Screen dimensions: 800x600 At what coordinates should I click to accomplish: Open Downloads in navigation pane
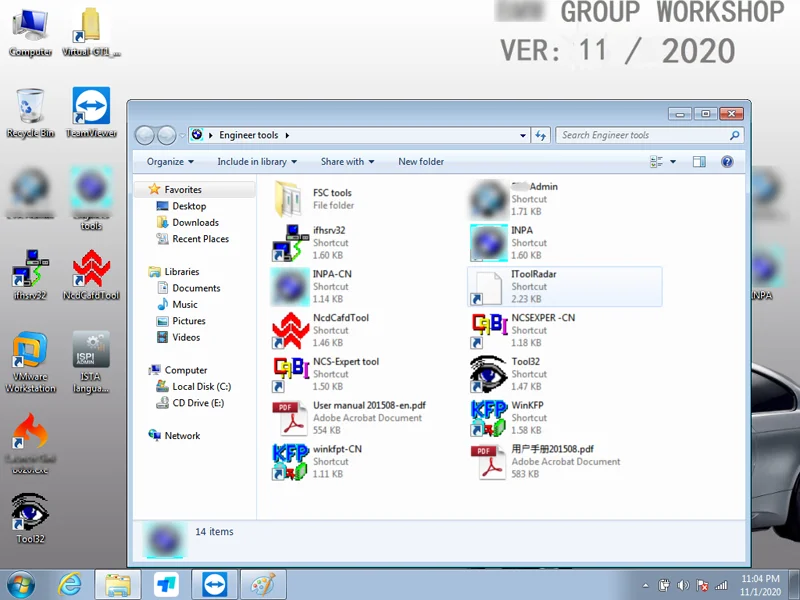coord(195,222)
